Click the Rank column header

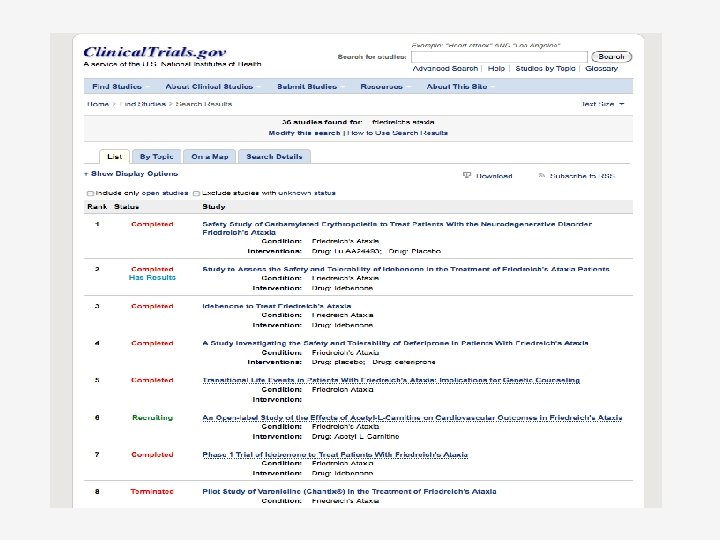point(97,207)
